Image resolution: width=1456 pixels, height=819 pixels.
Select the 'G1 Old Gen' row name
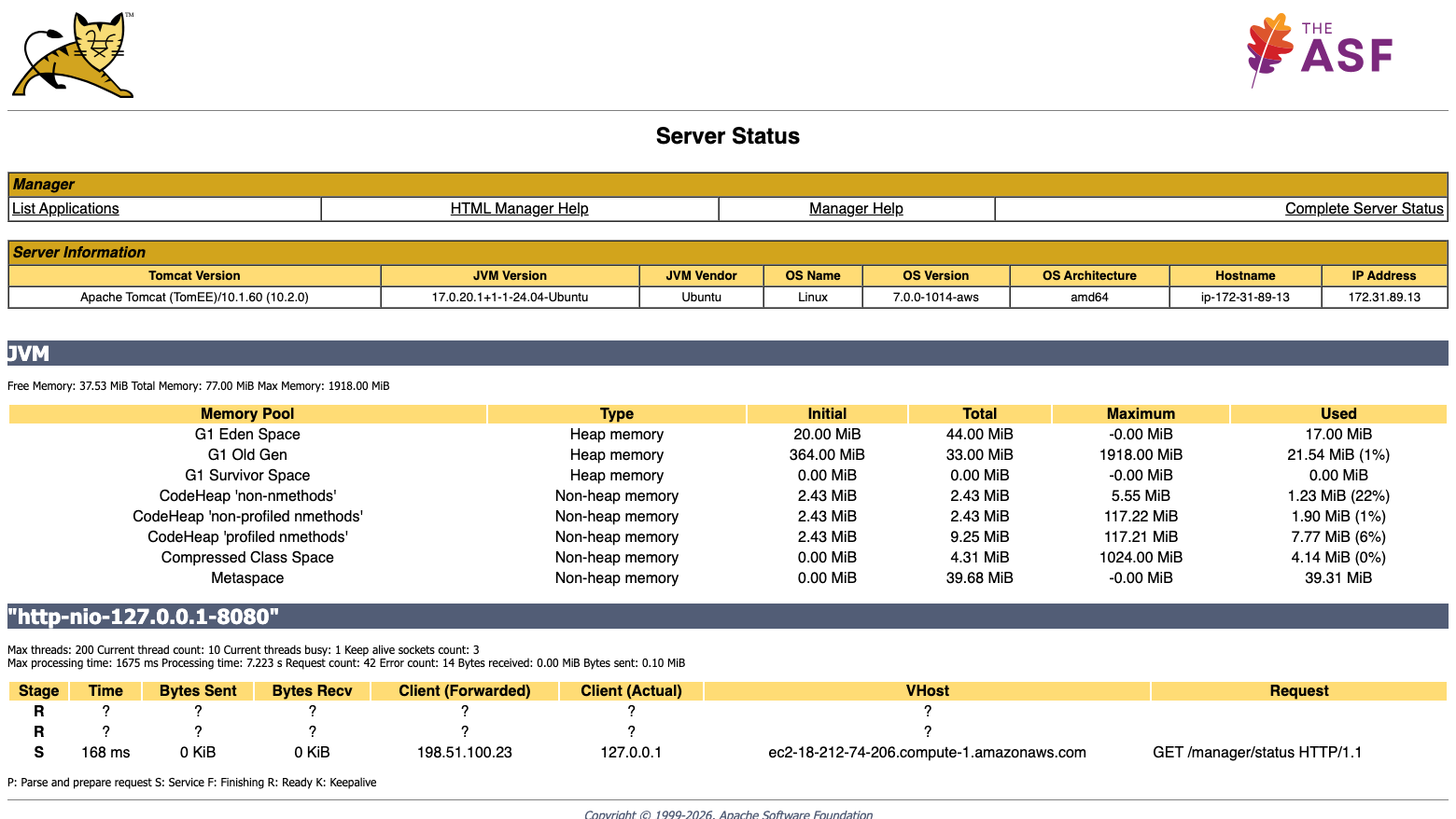click(247, 455)
